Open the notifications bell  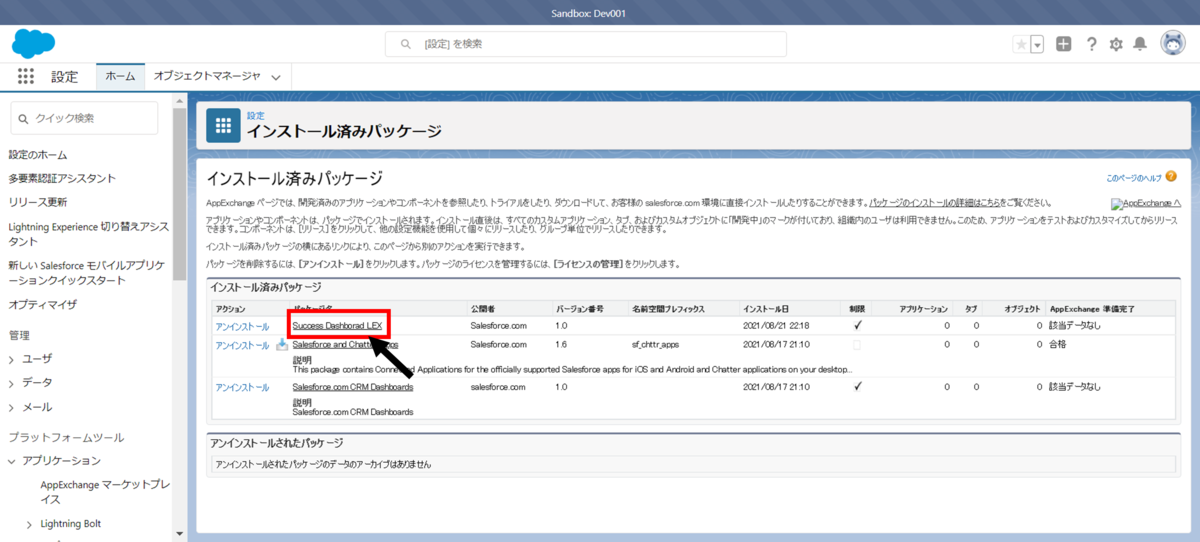1140,44
